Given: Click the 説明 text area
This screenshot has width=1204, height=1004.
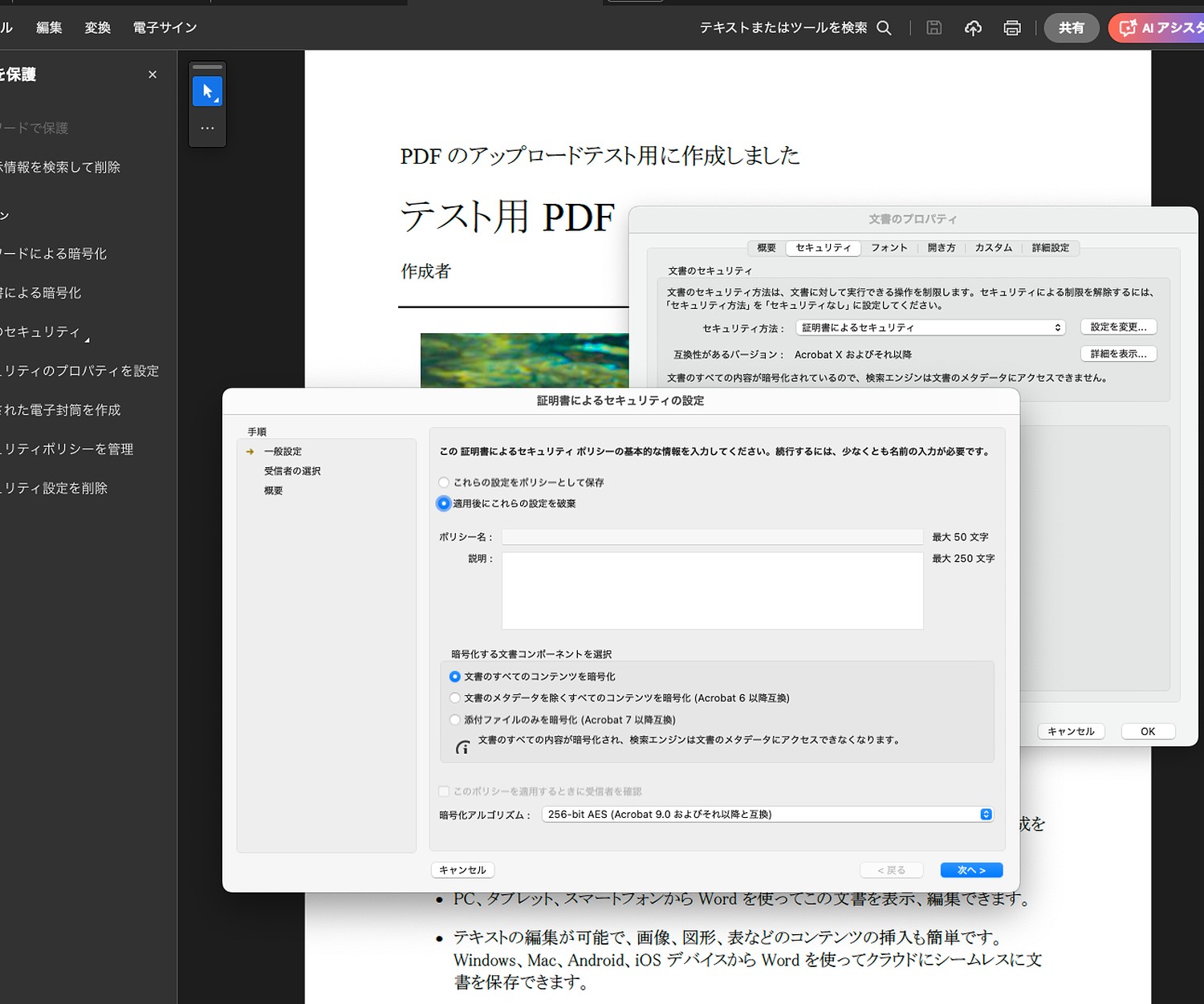Looking at the screenshot, I should 712,591.
